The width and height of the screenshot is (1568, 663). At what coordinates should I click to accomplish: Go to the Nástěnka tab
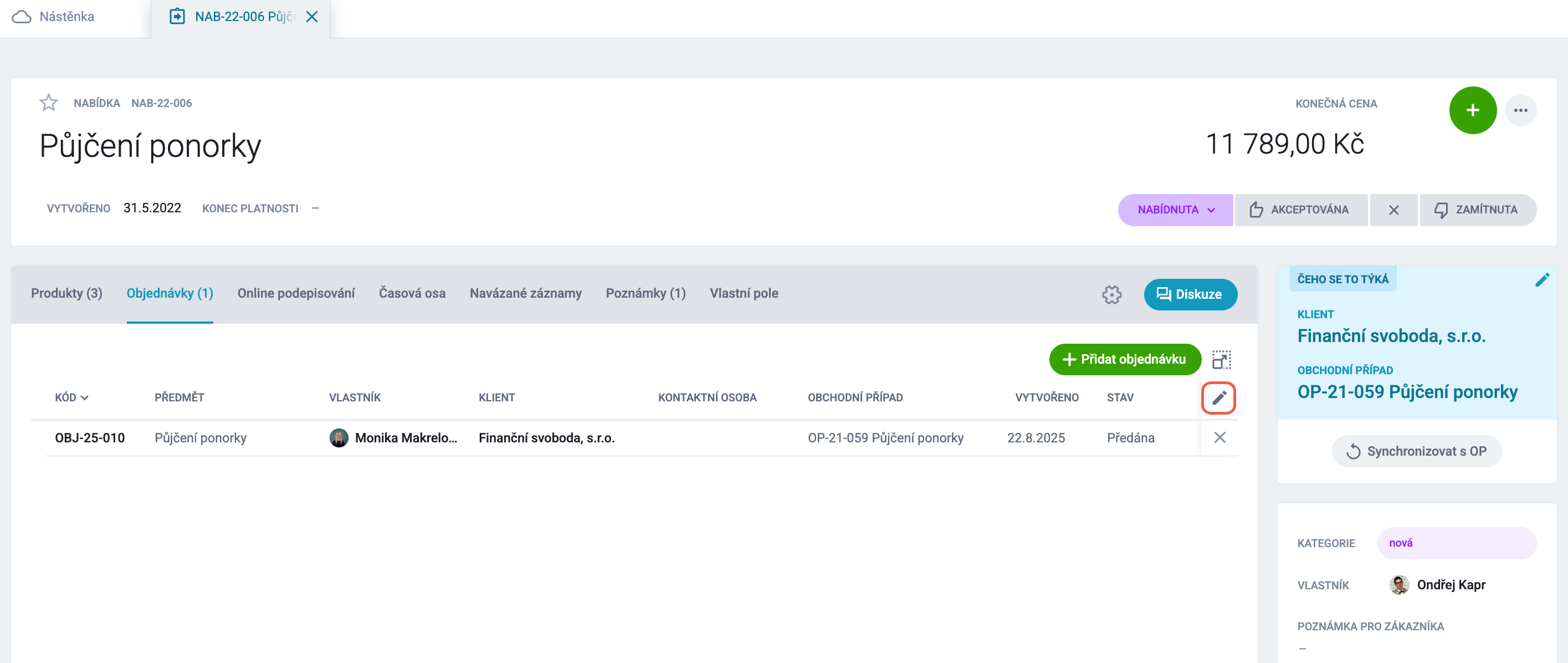pyautogui.click(x=54, y=17)
